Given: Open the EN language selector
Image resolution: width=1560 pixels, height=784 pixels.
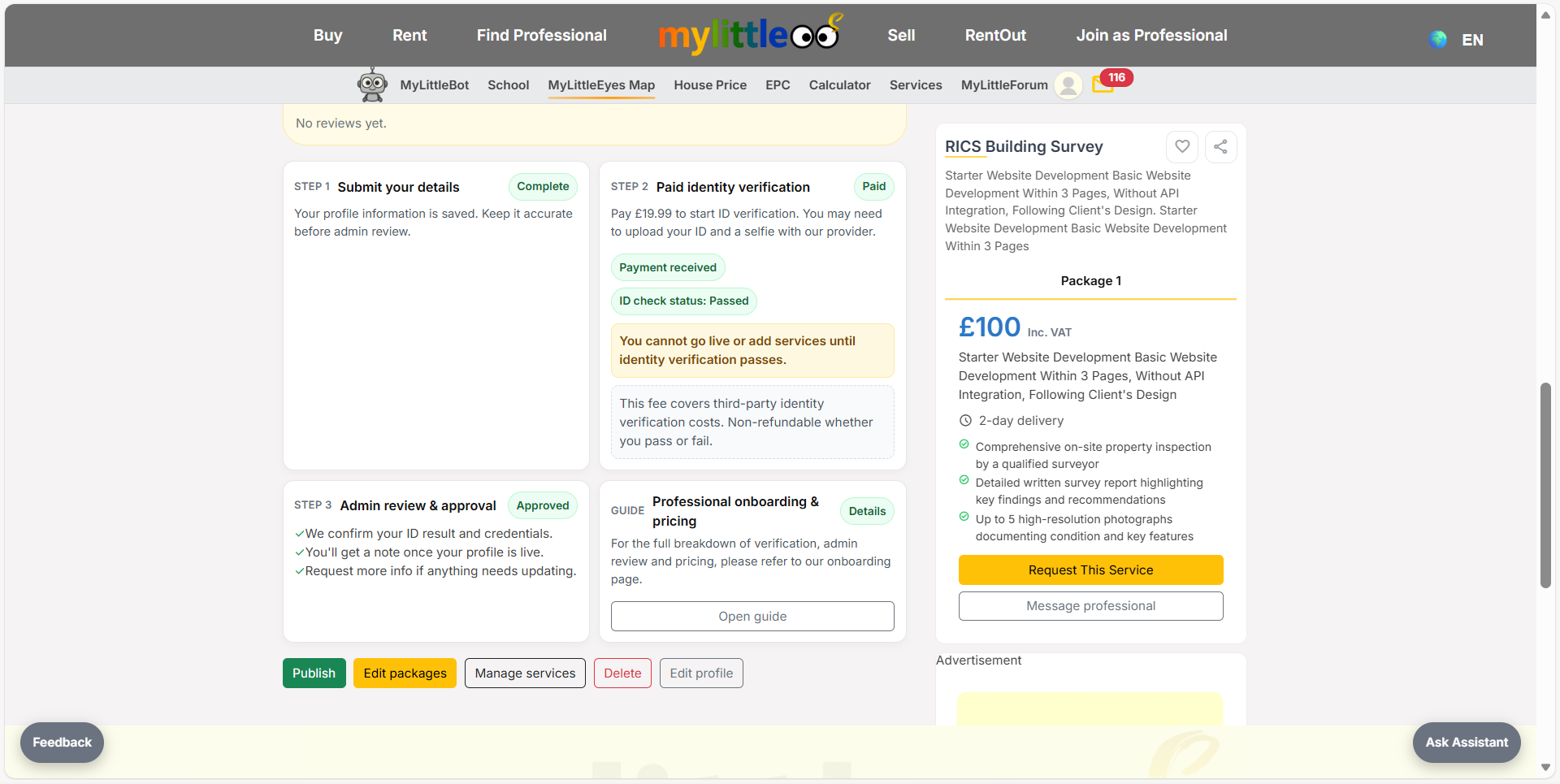Looking at the screenshot, I should click(x=1472, y=39).
